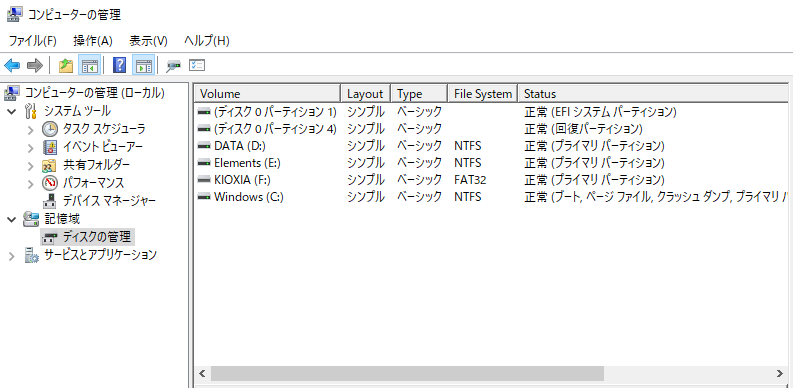Click 正常 (EFI システム パーティション) status
793x388 pixels.
point(600,112)
